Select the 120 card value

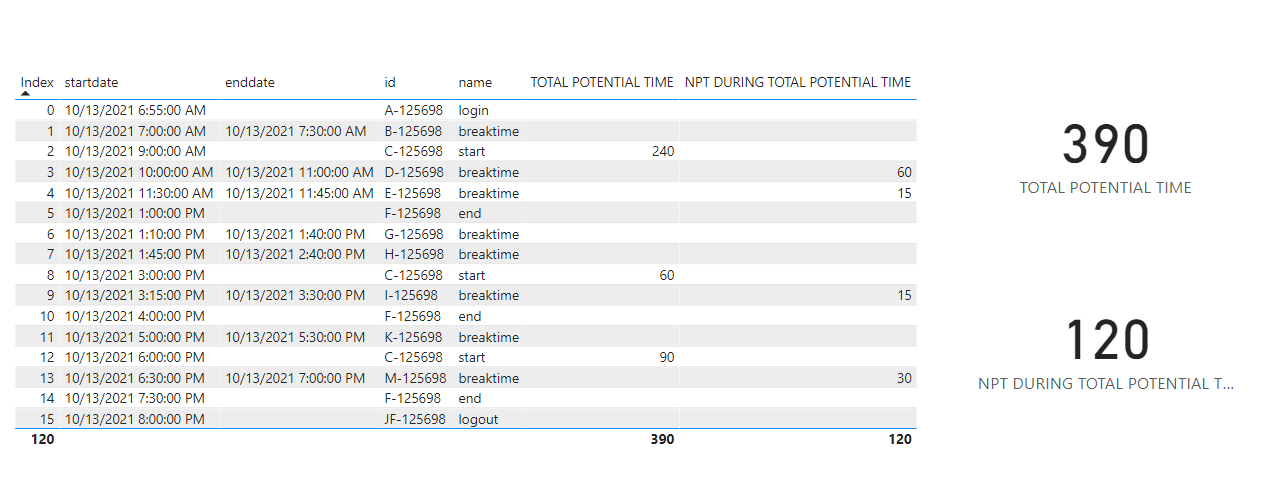1106,340
